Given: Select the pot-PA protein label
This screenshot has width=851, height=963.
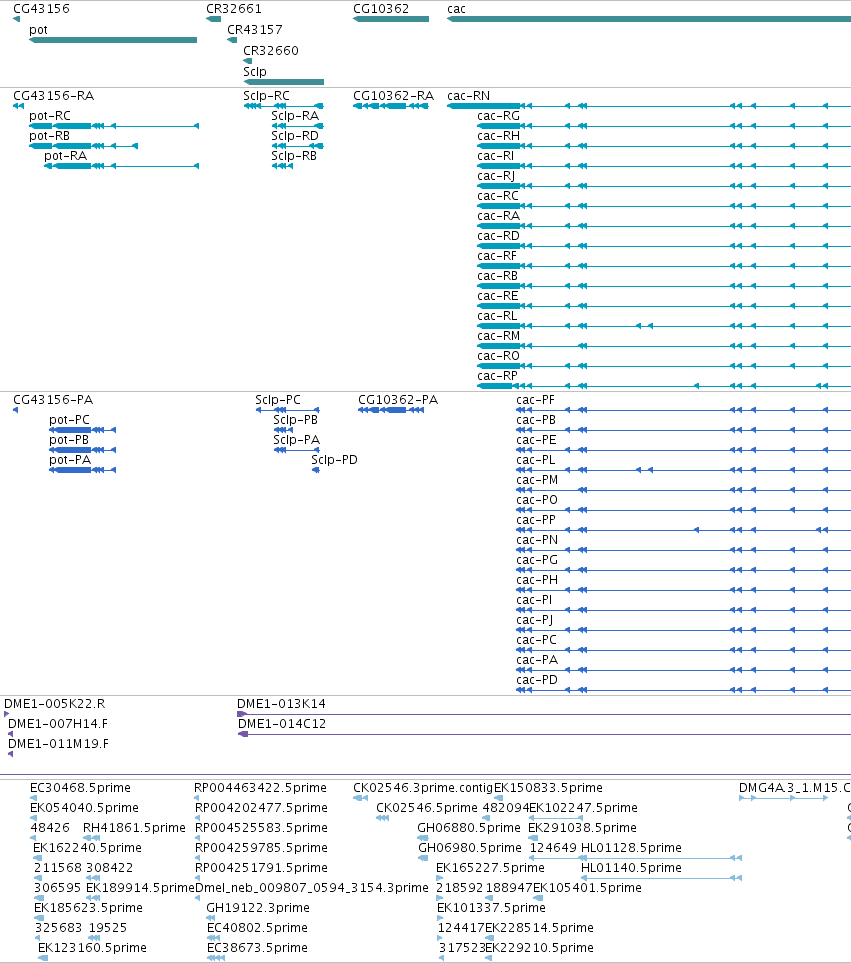Looking at the screenshot, I should click(x=70, y=460).
